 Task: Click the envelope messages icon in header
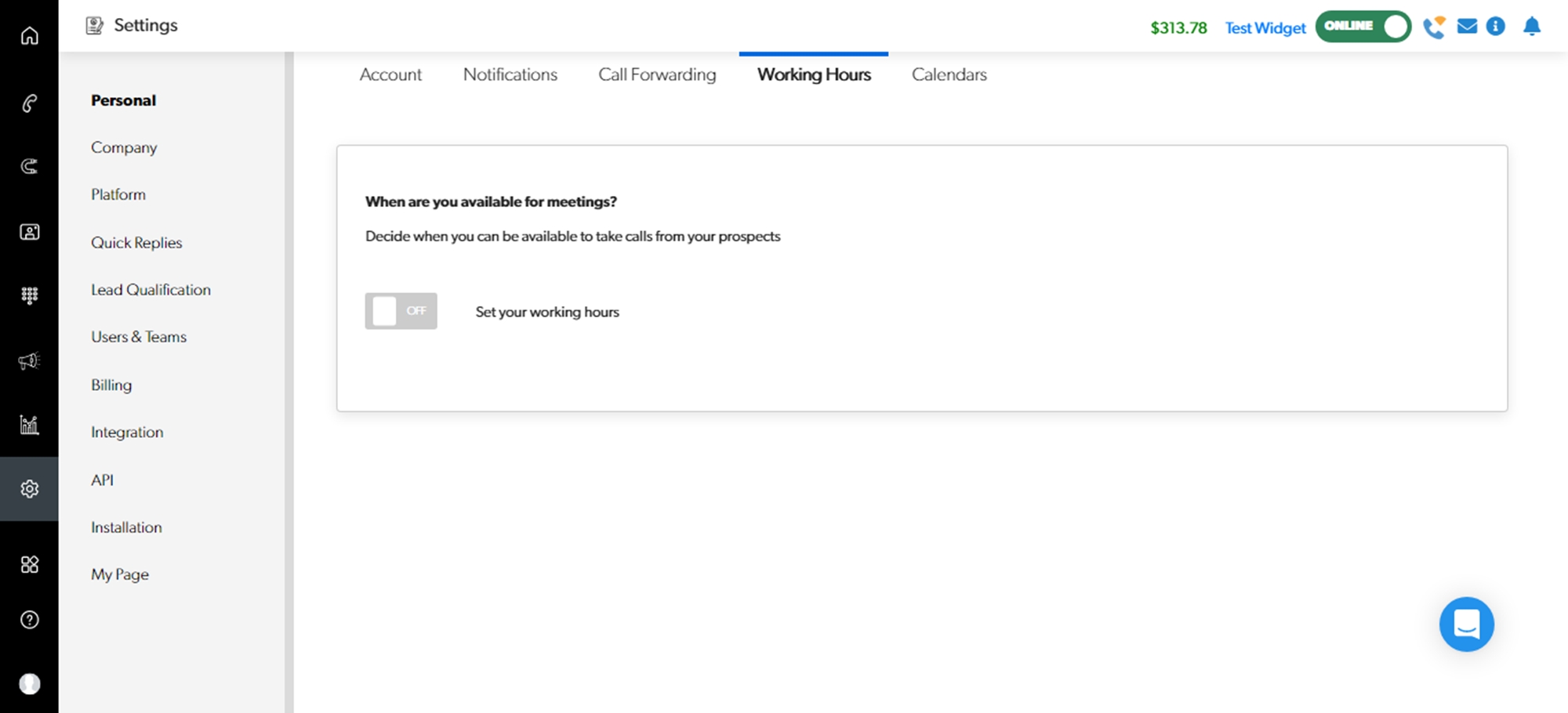pyautogui.click(x=1467, y=27)
